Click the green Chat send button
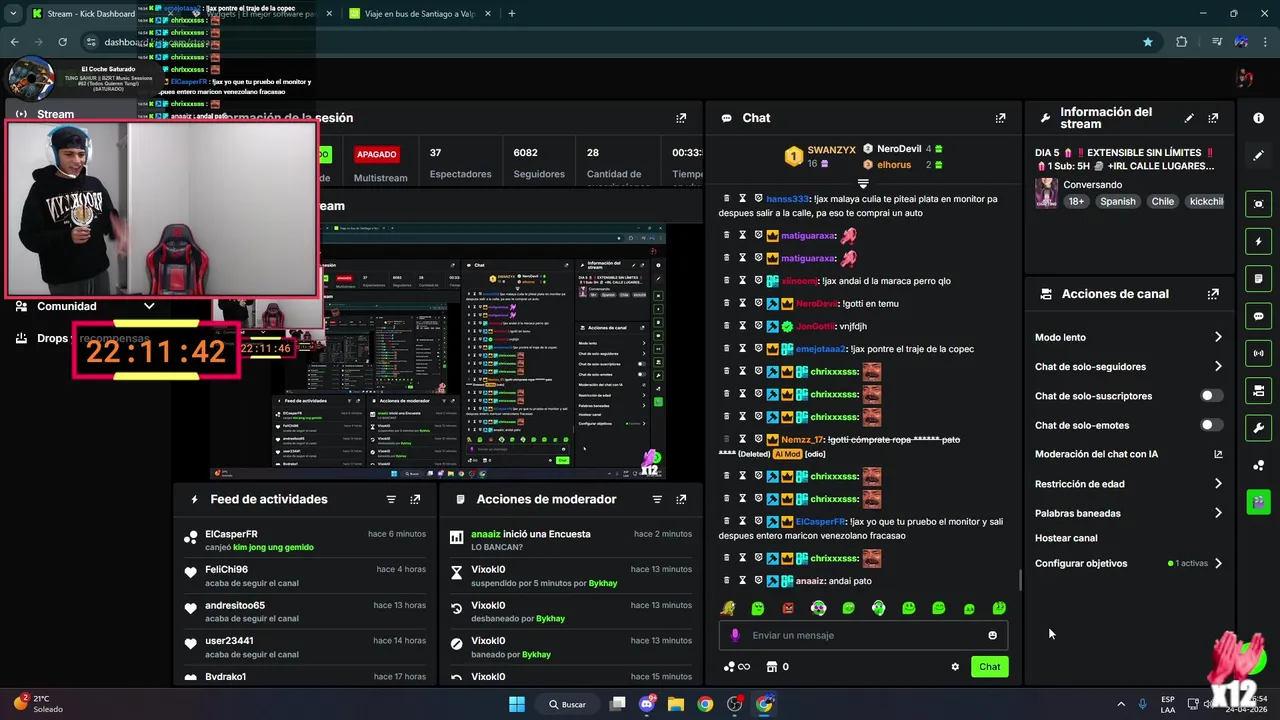1280x720 pixels. click(x=989, y=667)
